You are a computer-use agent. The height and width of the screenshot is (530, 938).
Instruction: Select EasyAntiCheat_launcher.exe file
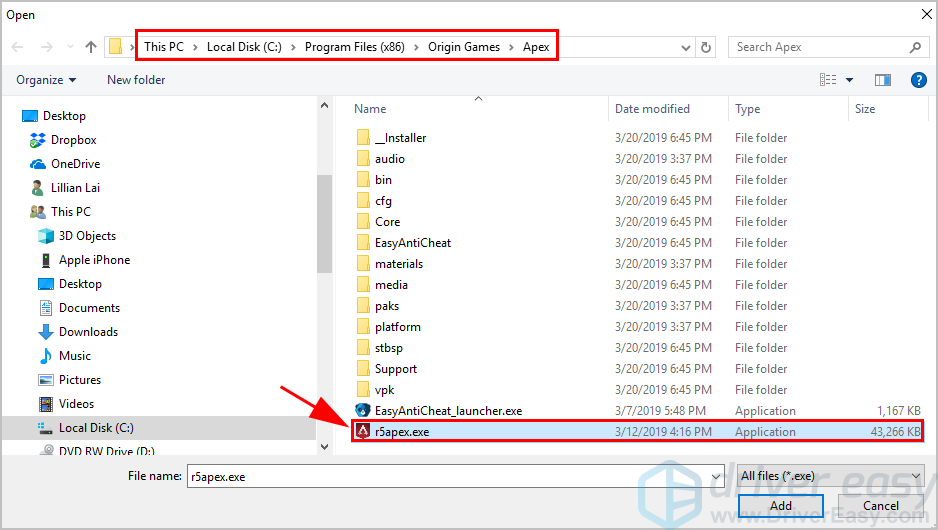(448, 411)
